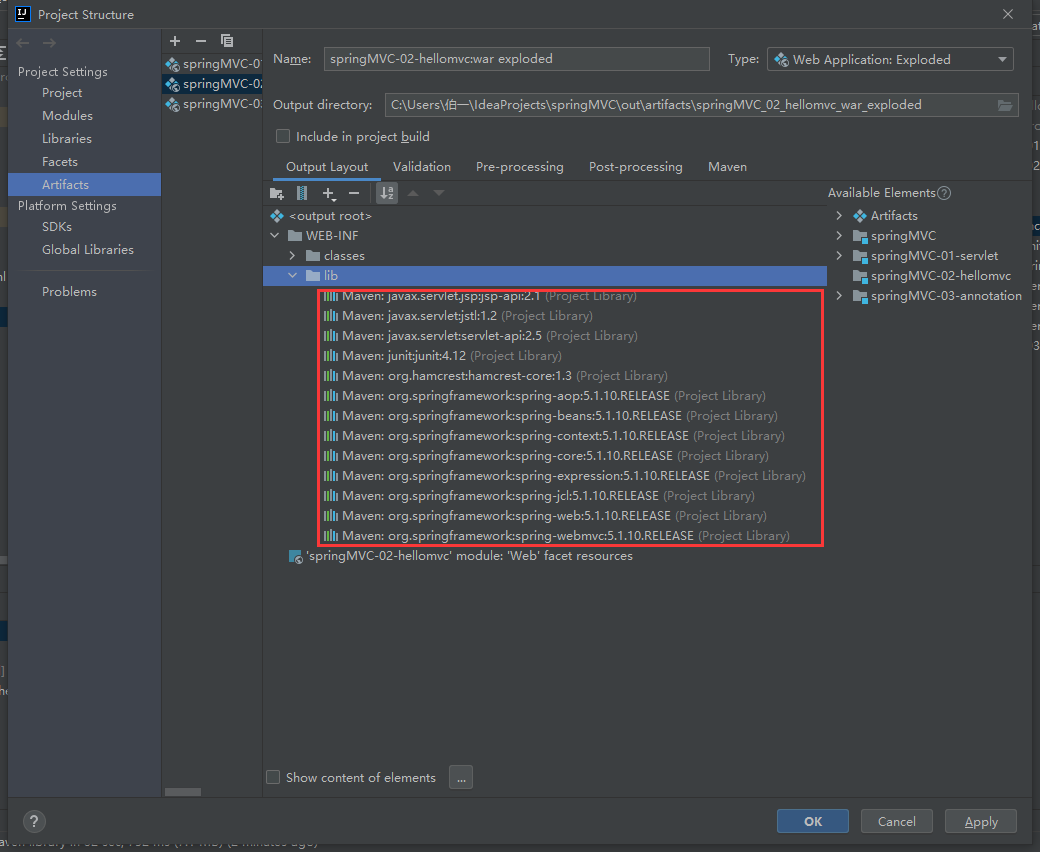
Task: Expand the classes folder node
Action: click(292, 255)
